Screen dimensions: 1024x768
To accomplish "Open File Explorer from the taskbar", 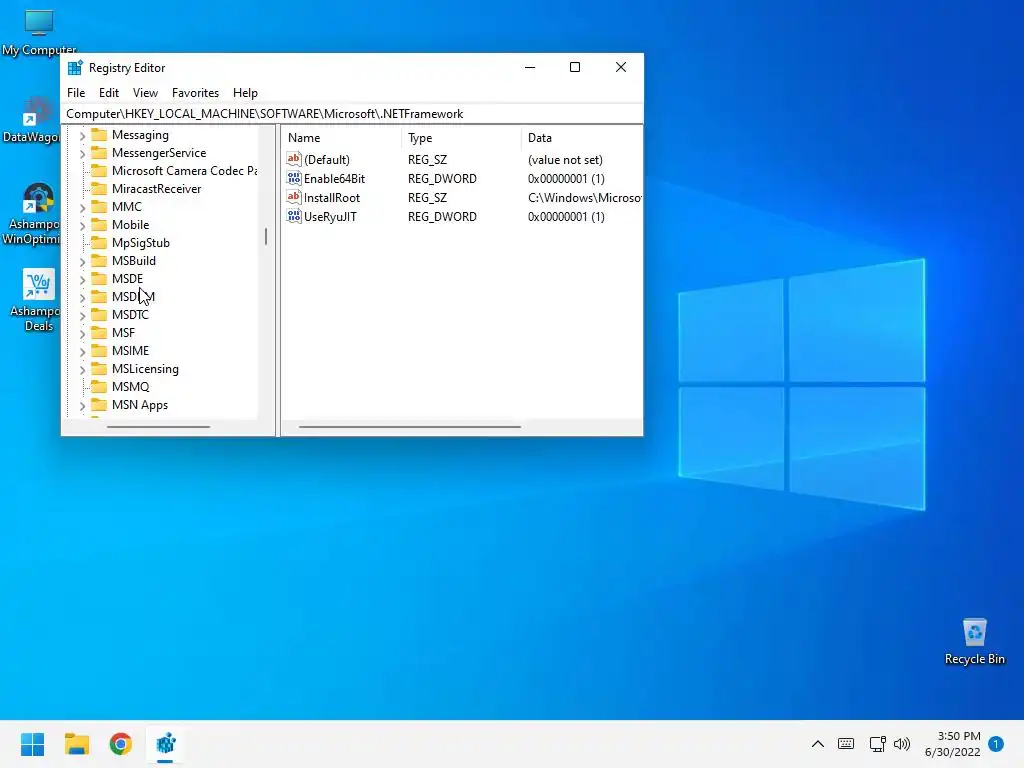I will point(76,744).
